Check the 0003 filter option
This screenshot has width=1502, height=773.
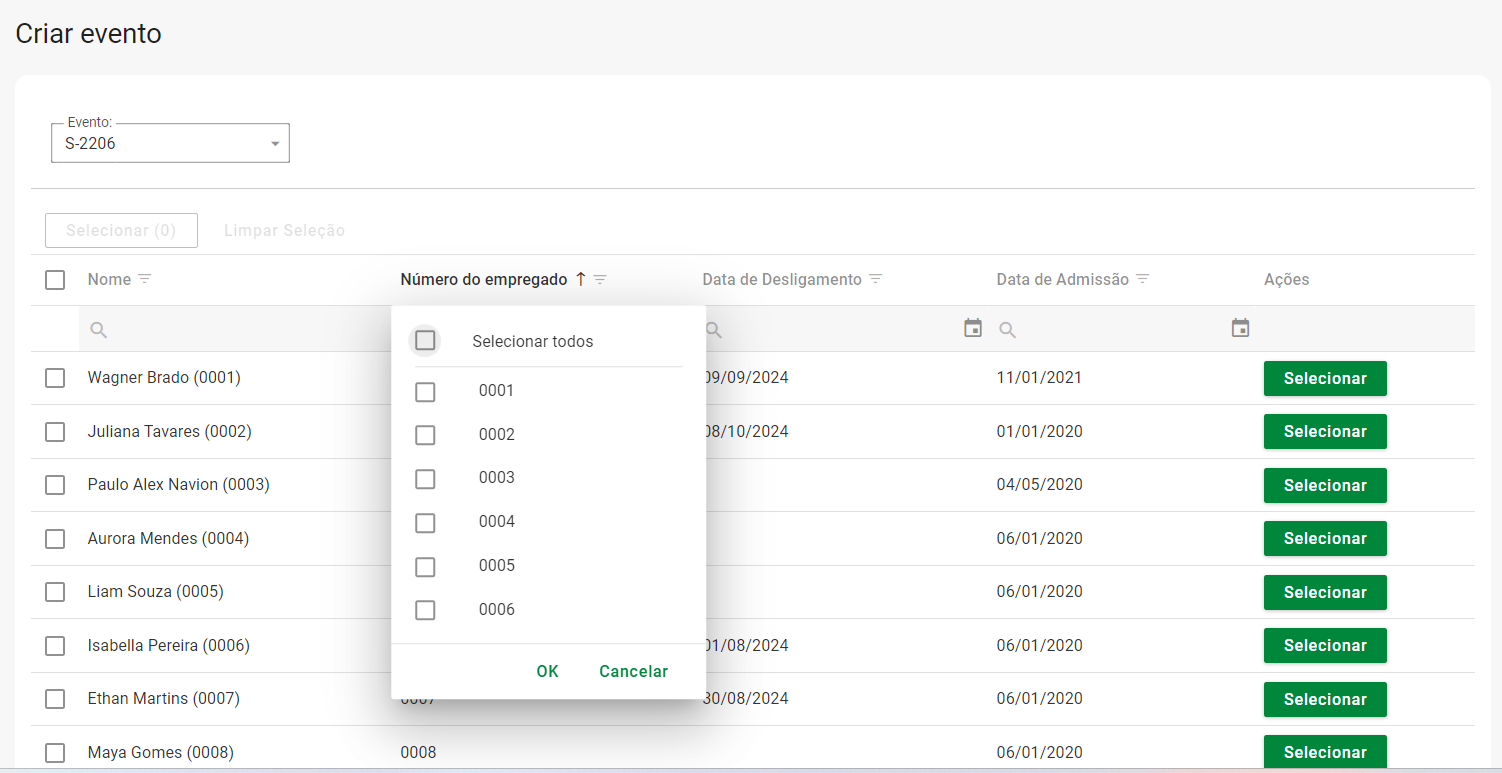tap(425, 479)
